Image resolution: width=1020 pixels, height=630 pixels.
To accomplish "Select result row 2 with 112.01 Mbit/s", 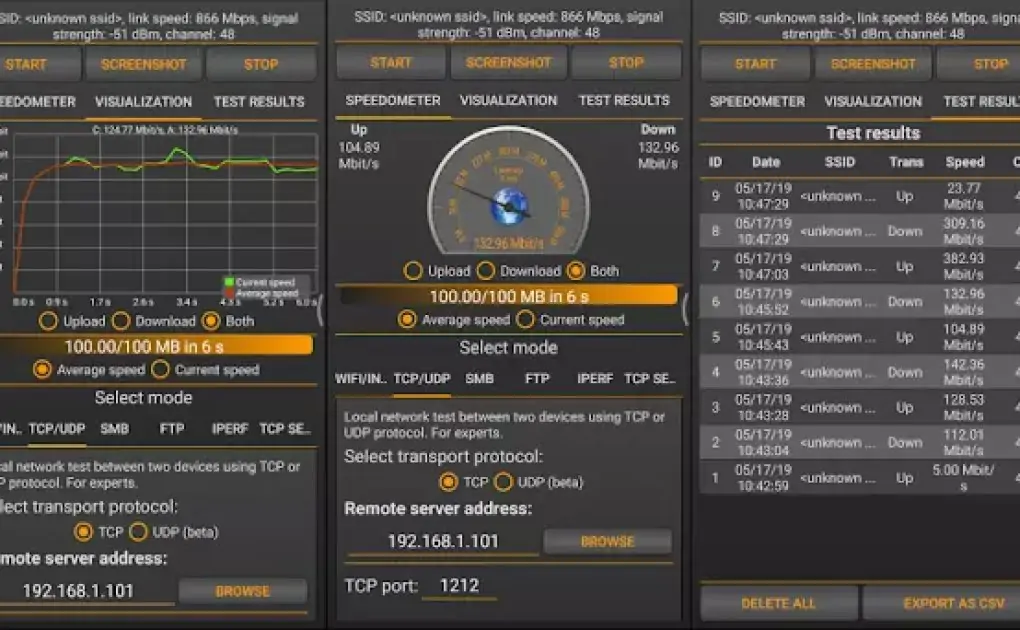I will 860,442.
